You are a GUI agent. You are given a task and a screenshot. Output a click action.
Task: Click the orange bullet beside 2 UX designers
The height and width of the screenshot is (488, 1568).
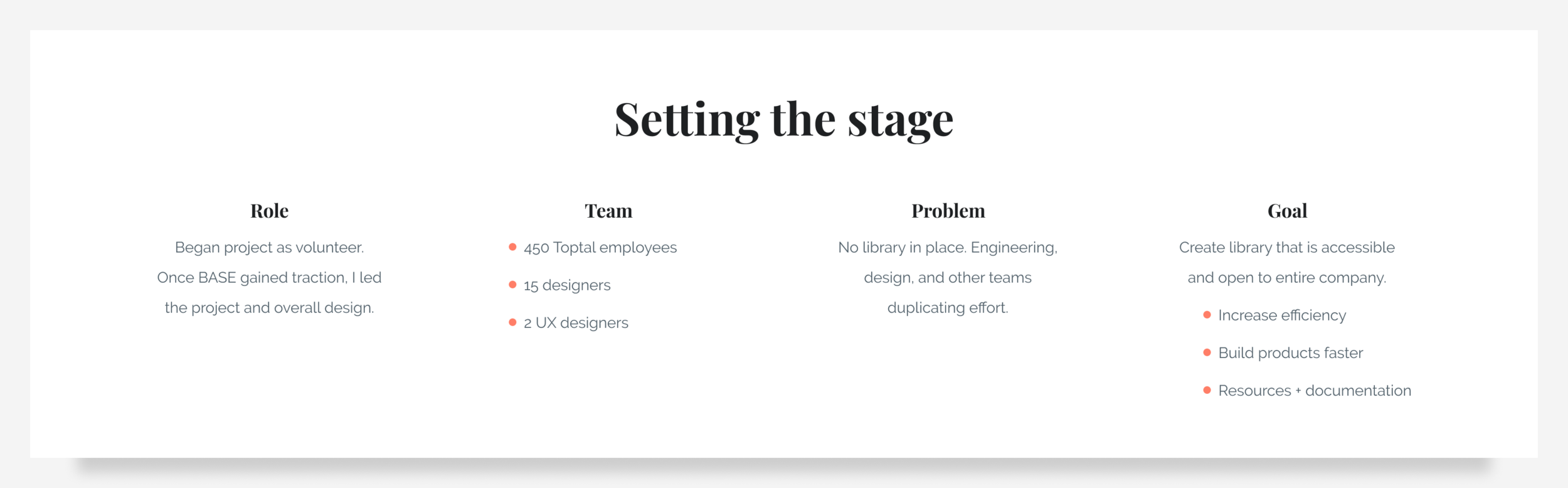pyautogui.click(x=512, y=322)
